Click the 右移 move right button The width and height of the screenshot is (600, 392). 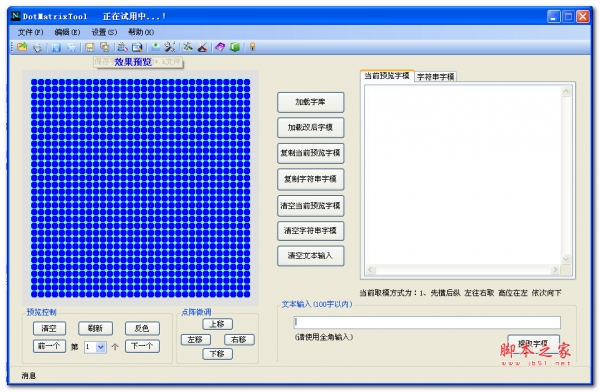click(239, 340)
